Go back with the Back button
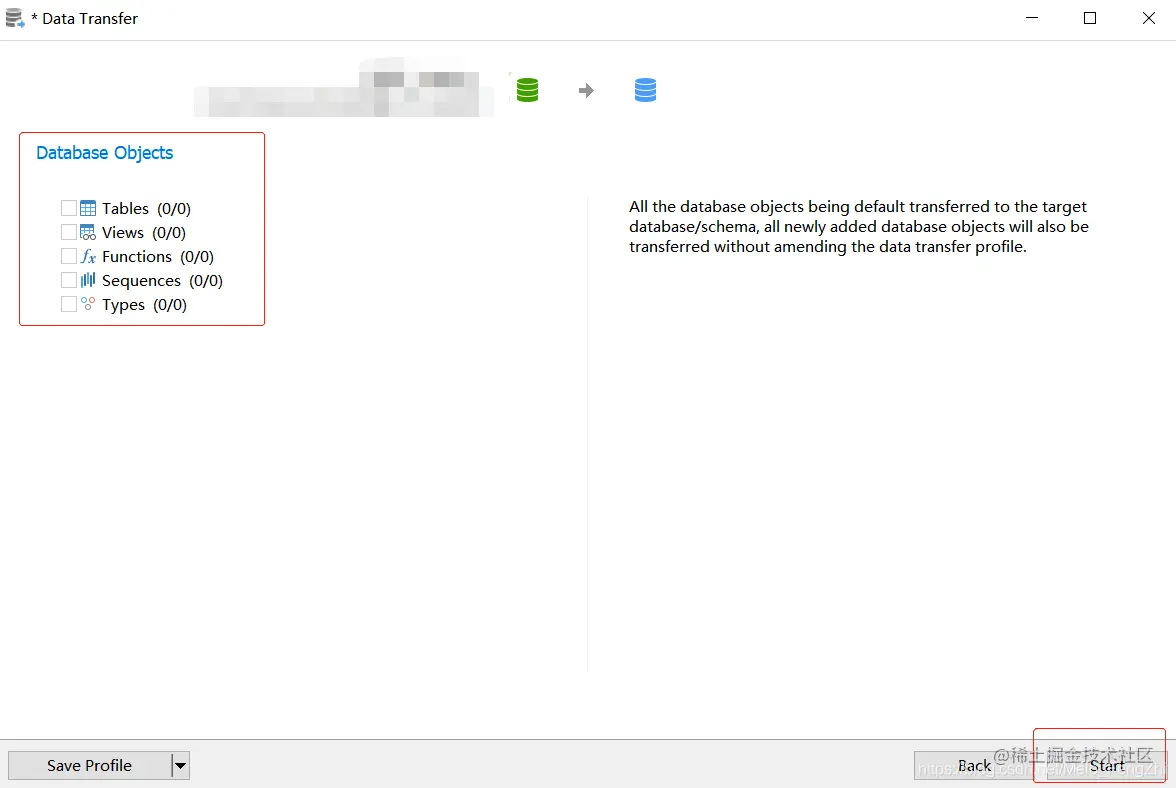The height and width of the screenshot is (788, 1176). point(974,766)
